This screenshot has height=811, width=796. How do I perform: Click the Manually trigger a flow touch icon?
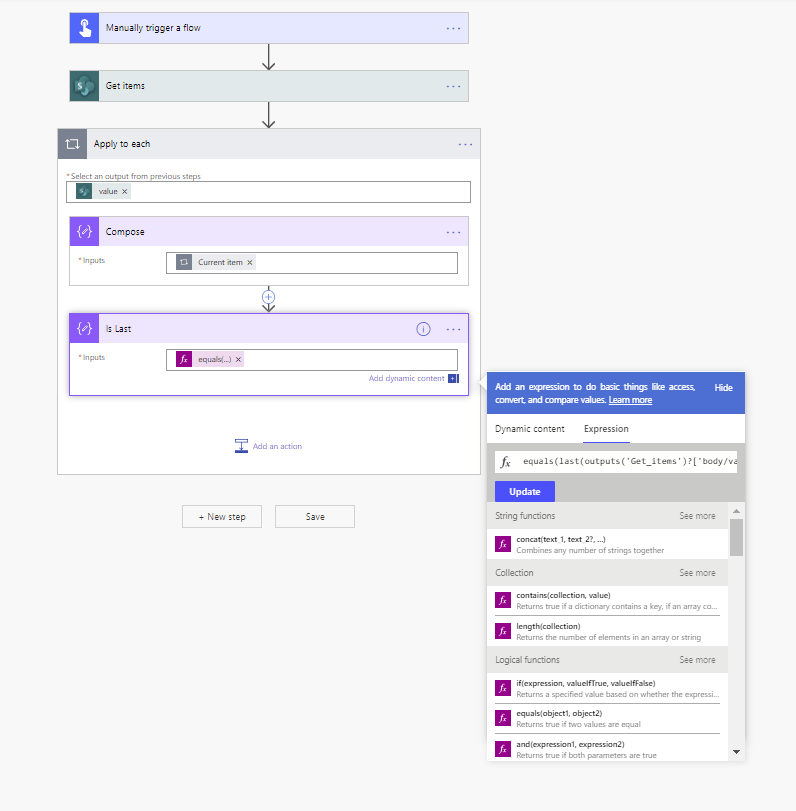[x=84, y=28]
